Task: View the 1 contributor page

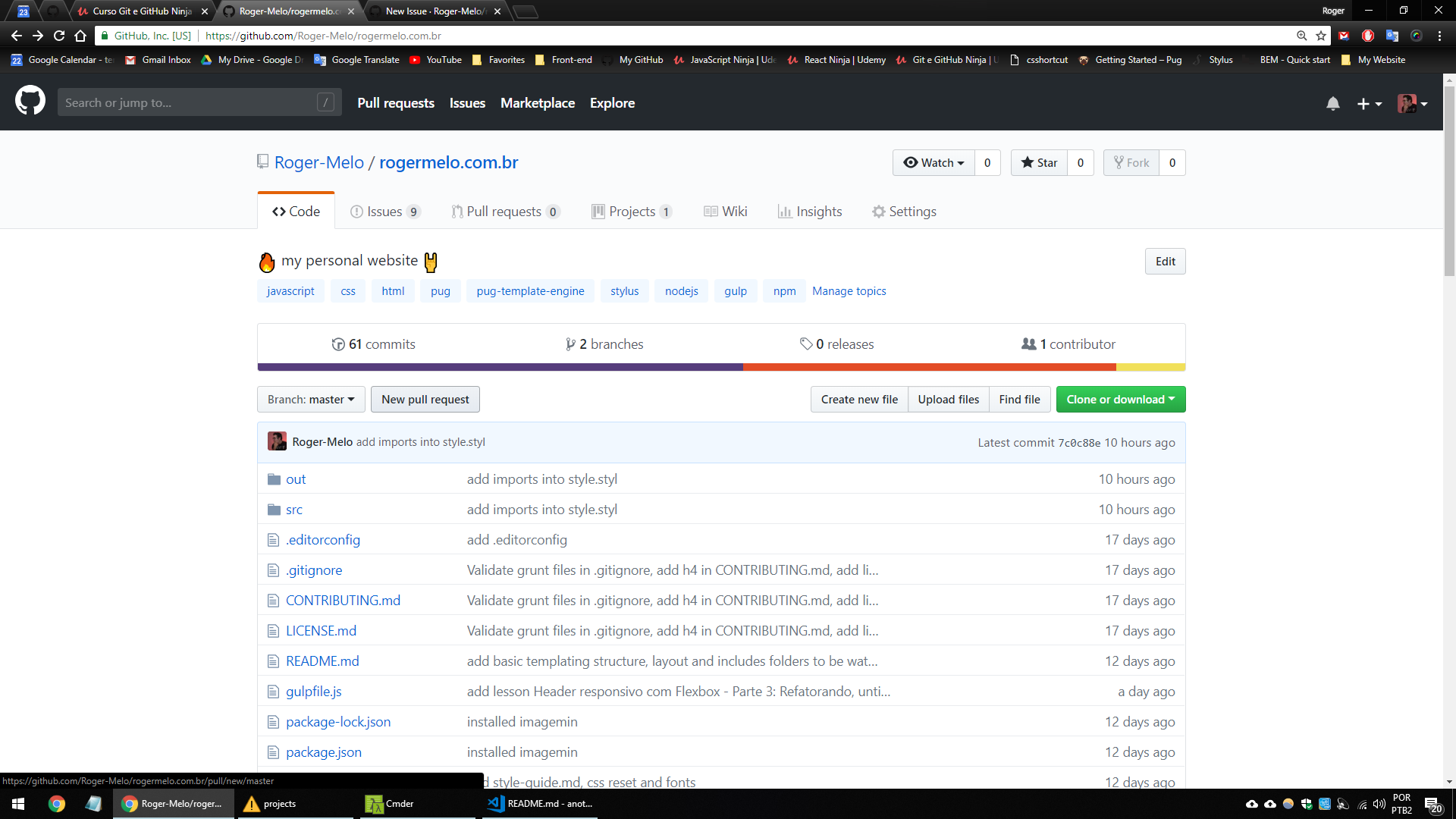Action: click(1068, 344)
